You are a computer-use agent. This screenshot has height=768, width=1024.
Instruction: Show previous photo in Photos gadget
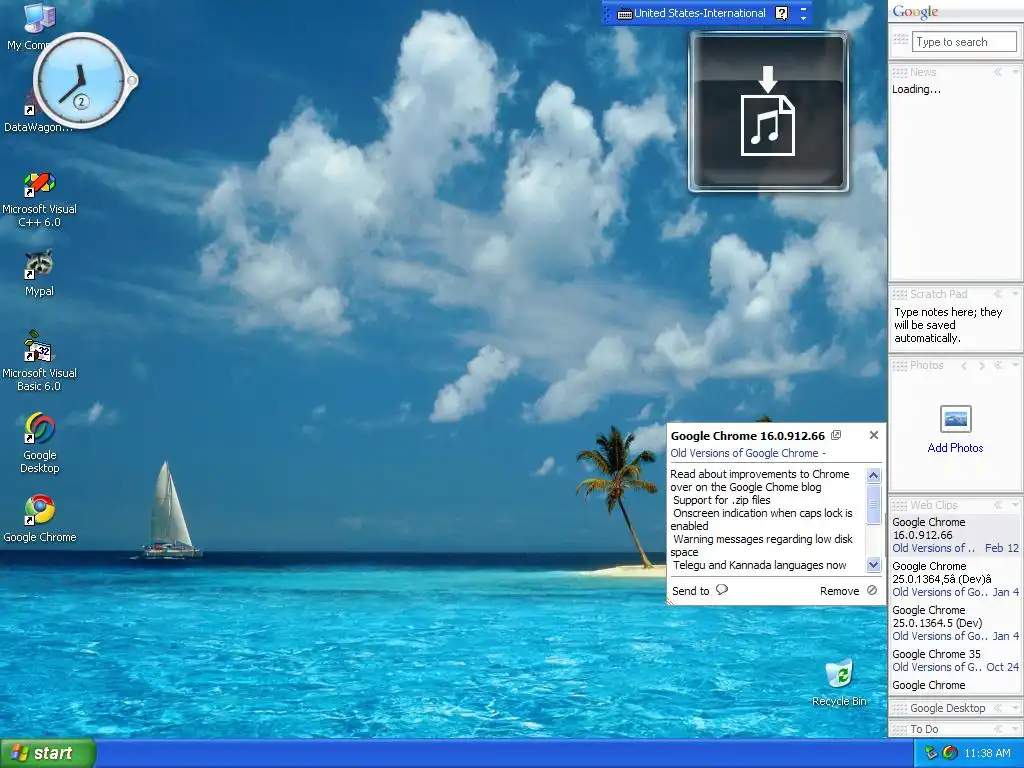coord(964,366)
